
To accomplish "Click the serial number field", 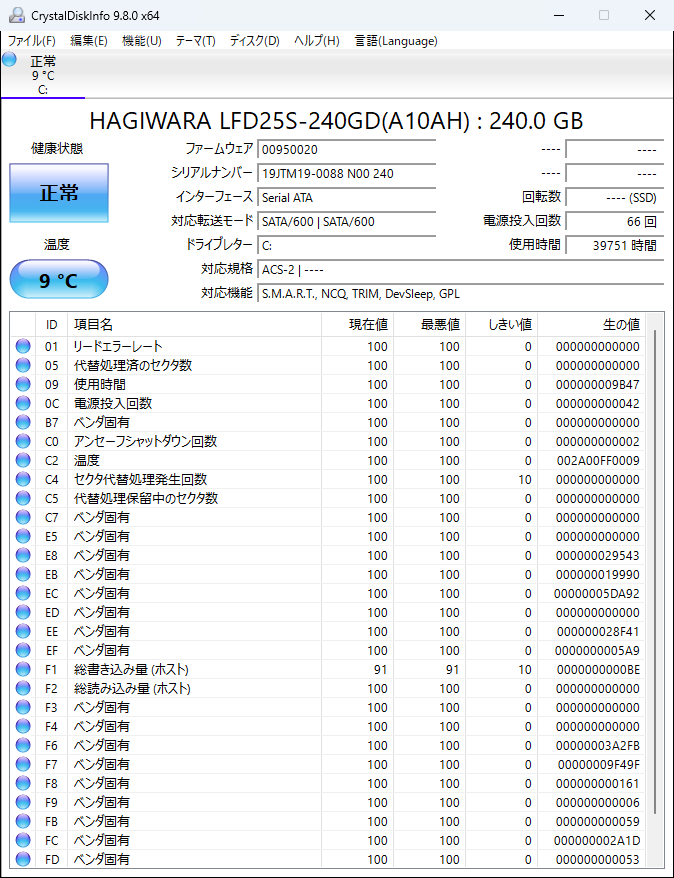I will [346, 173].
